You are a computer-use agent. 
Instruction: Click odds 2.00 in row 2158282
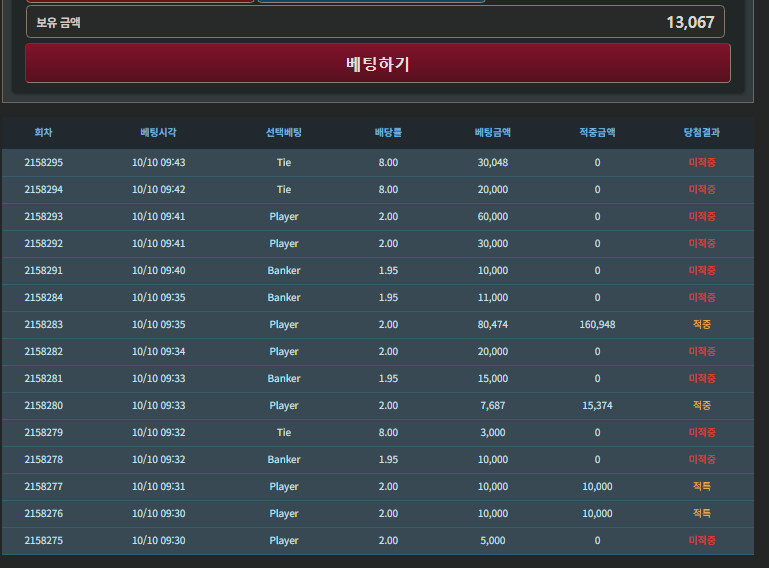(388, 351)
